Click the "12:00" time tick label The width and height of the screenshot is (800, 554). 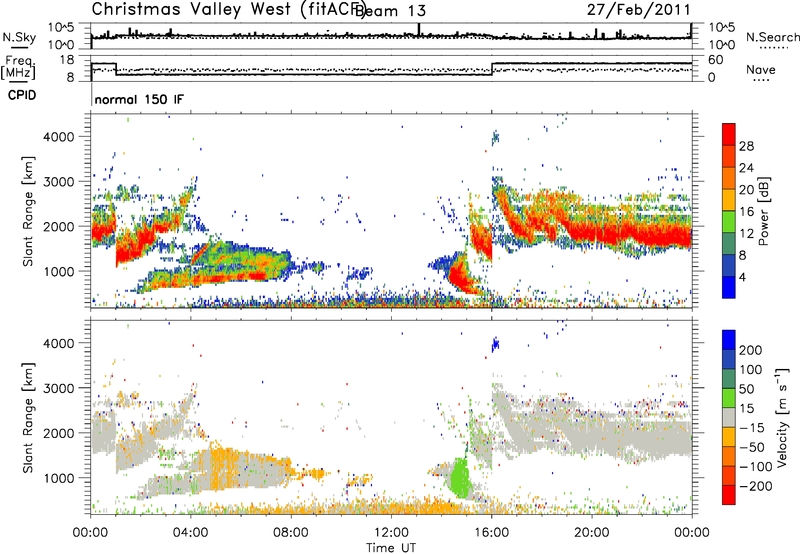coord(391,533)
